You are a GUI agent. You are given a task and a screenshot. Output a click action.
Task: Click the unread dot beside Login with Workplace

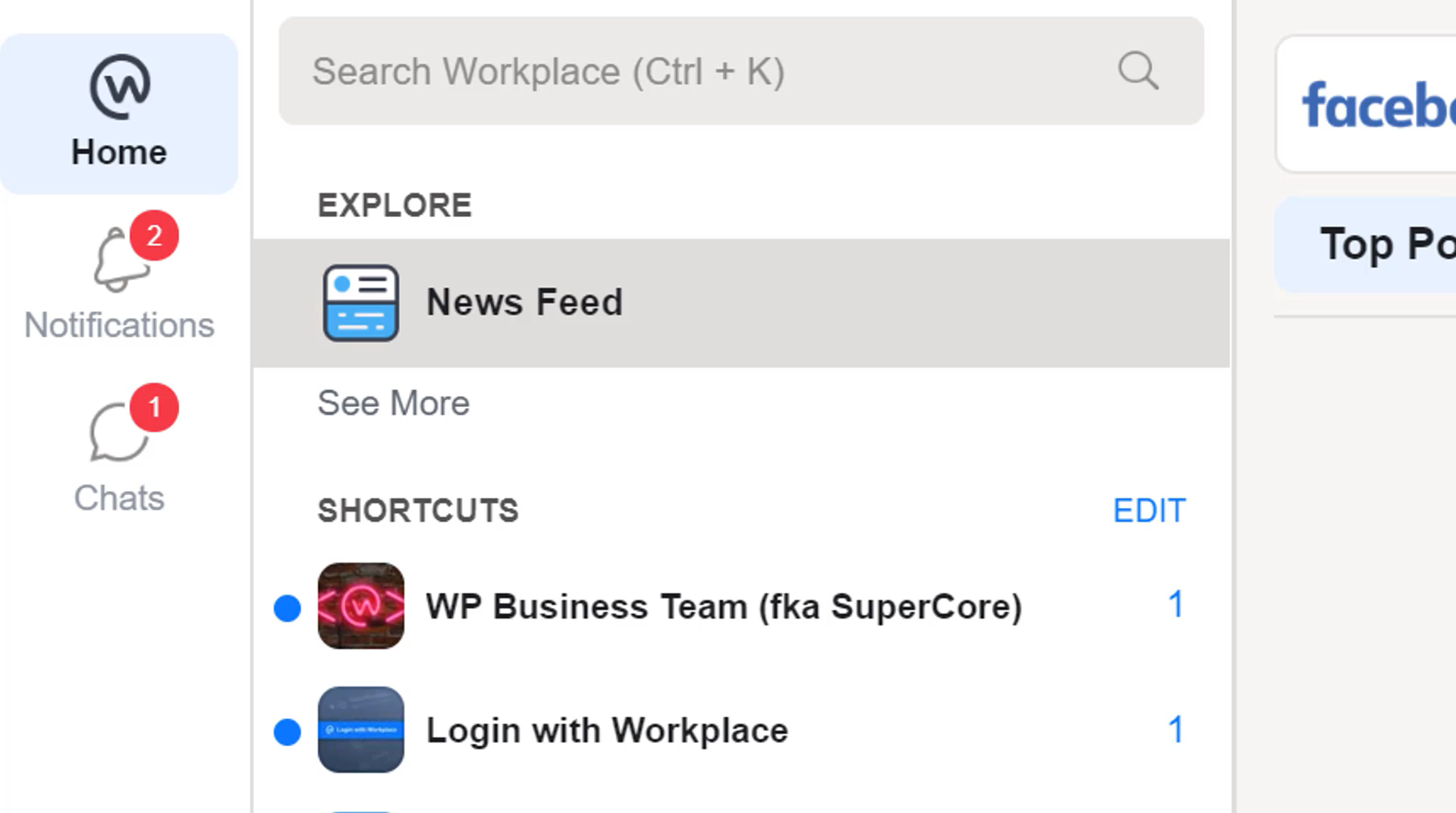(287, 731)
